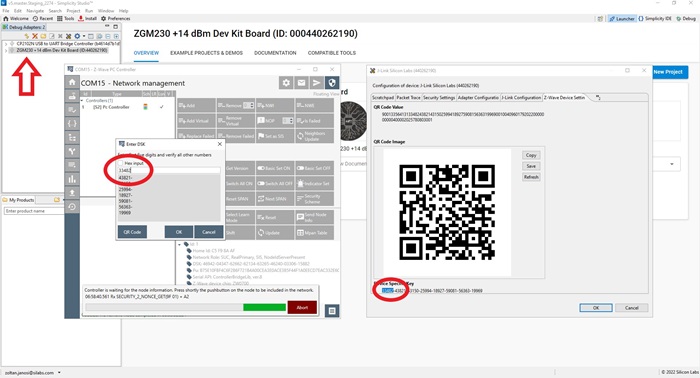Click folder icon in My Products panel header
700x378 pixels.
tap(57, 200)
